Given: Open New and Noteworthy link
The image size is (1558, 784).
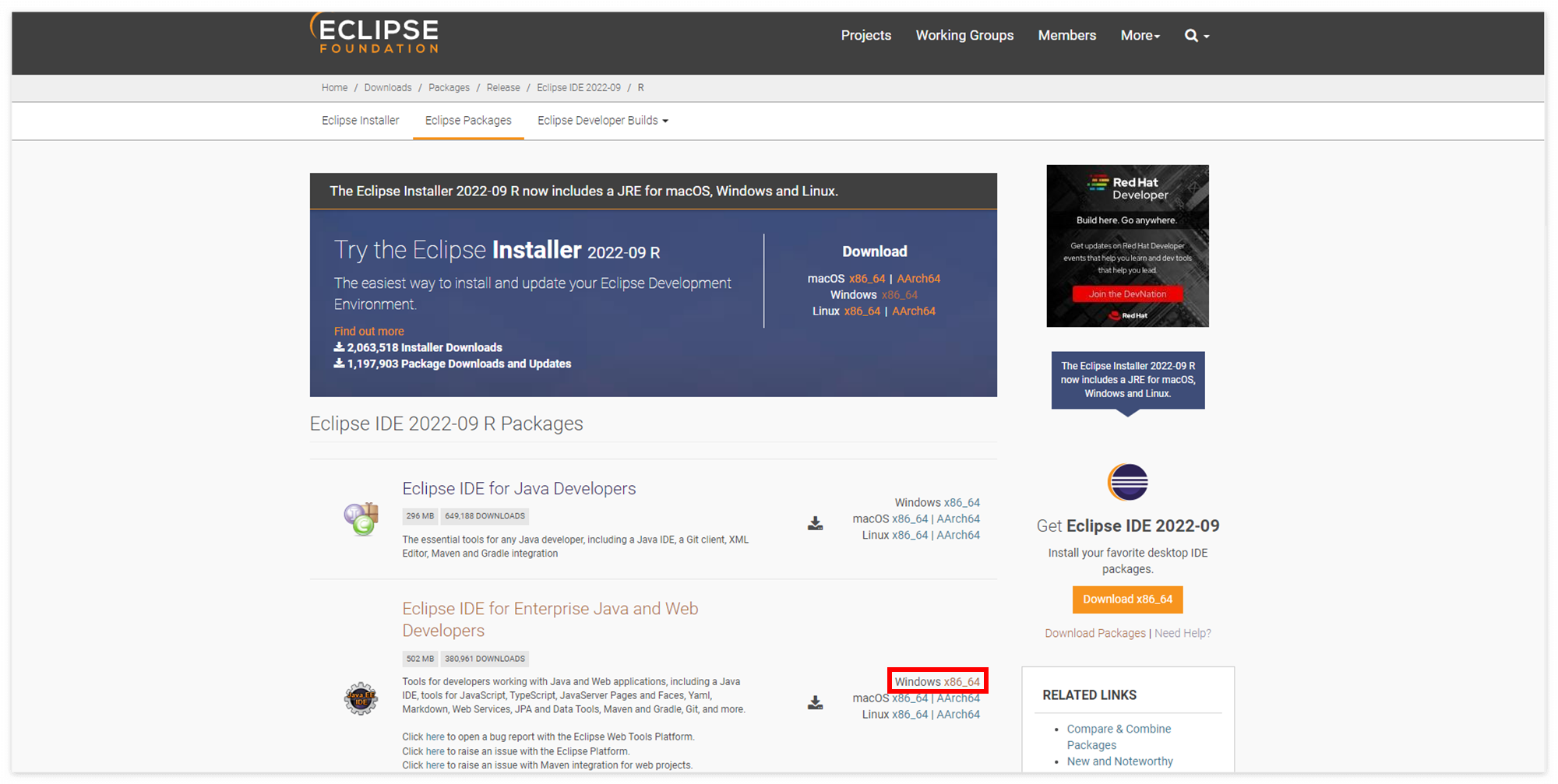Looking at the screenshot, I should pos(1119,761).
